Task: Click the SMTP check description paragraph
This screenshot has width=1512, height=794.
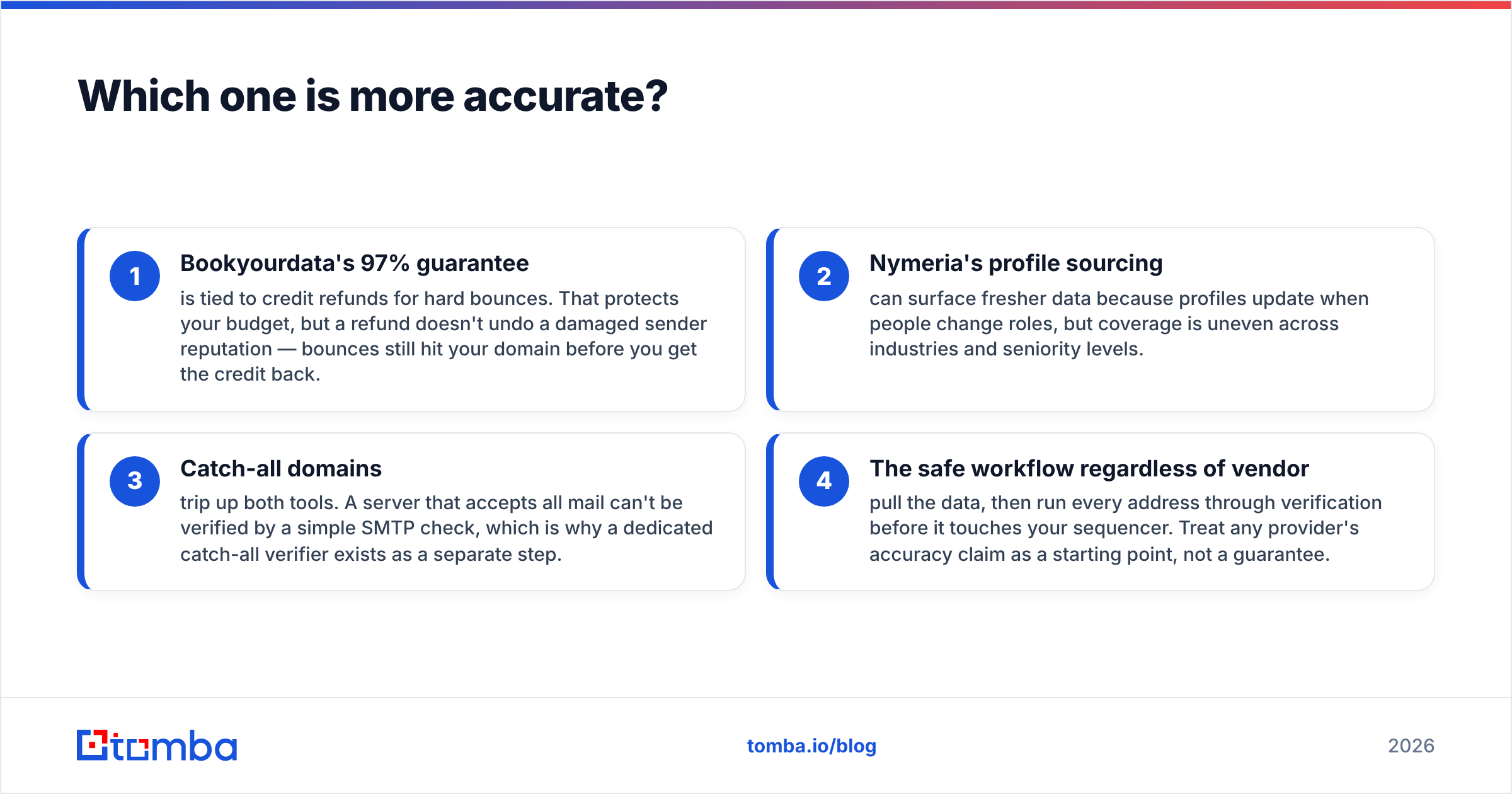Action: (446, 528)
